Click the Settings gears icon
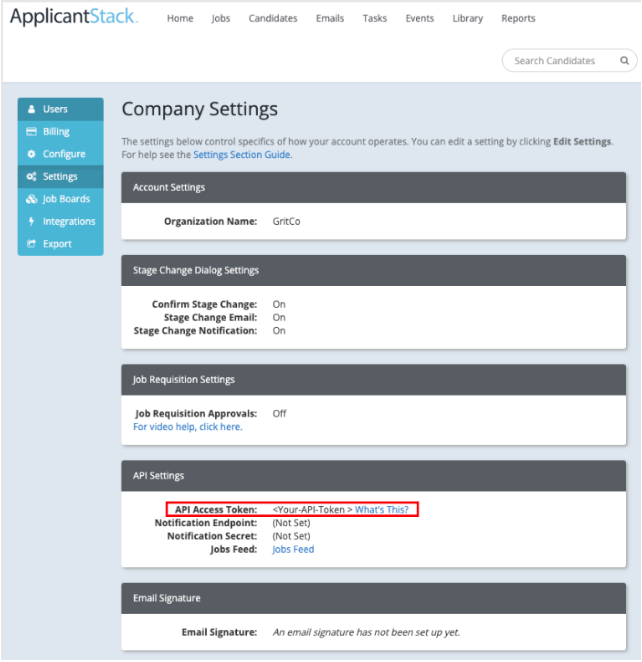The height and width of the screenshot is (662, 642). point(31,176)
